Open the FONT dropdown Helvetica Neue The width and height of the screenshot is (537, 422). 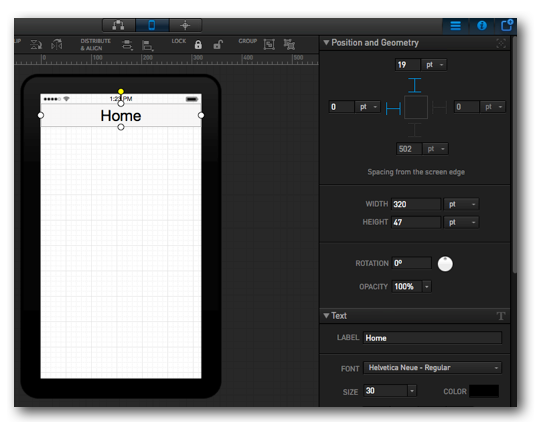(x=432, y=368)
